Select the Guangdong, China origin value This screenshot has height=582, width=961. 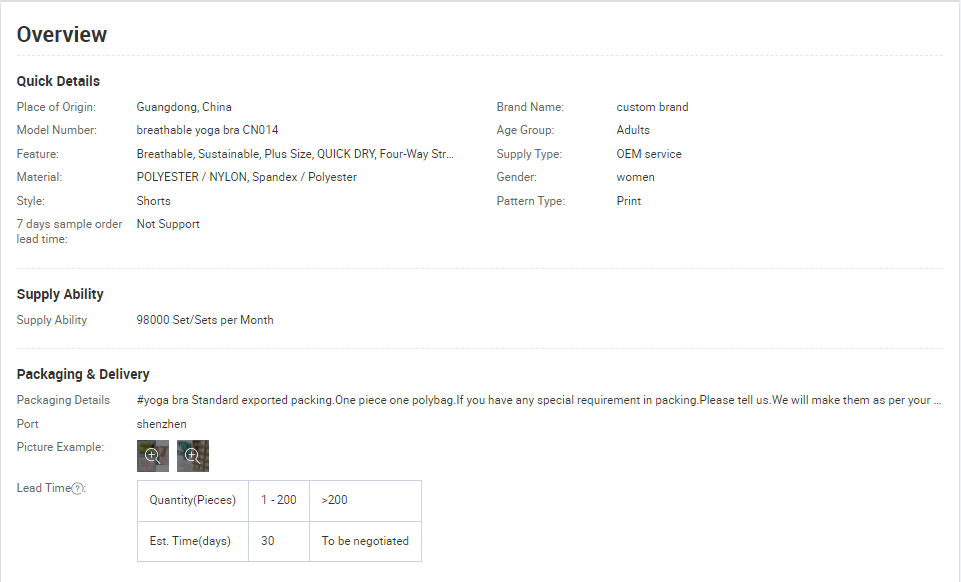click(184, 107)
